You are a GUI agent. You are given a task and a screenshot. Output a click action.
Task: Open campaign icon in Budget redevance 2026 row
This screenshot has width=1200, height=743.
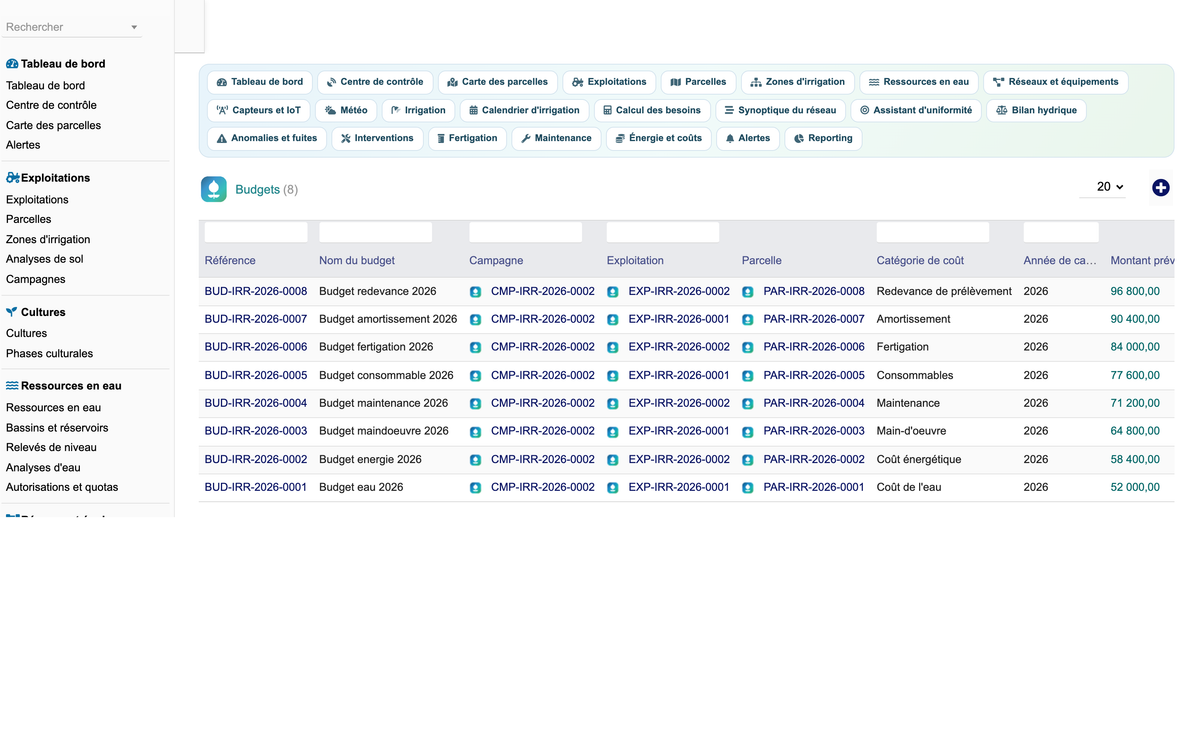click(x=476, y=292)
